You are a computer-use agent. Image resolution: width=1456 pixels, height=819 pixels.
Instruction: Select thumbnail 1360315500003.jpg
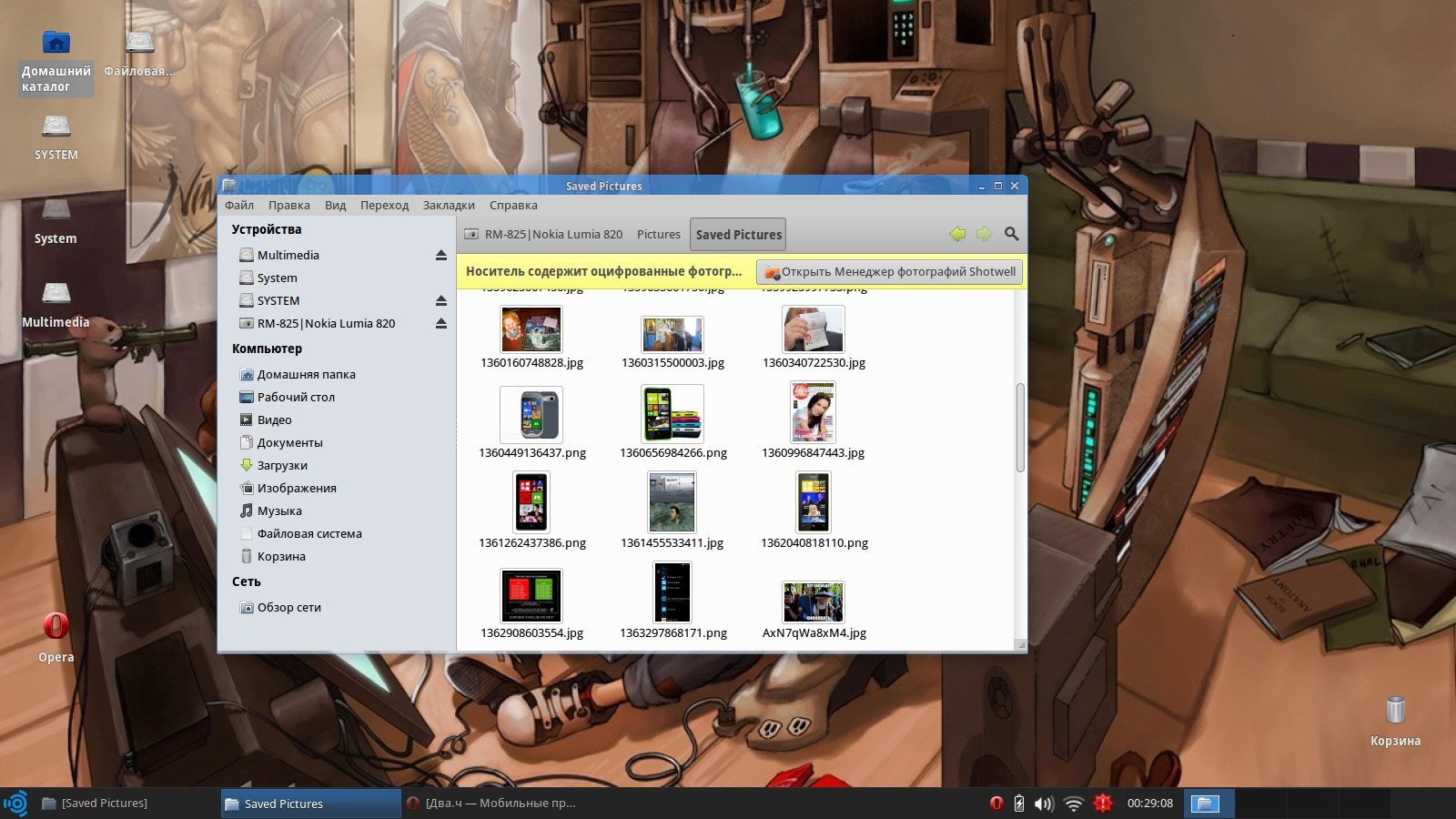[672, 334]
